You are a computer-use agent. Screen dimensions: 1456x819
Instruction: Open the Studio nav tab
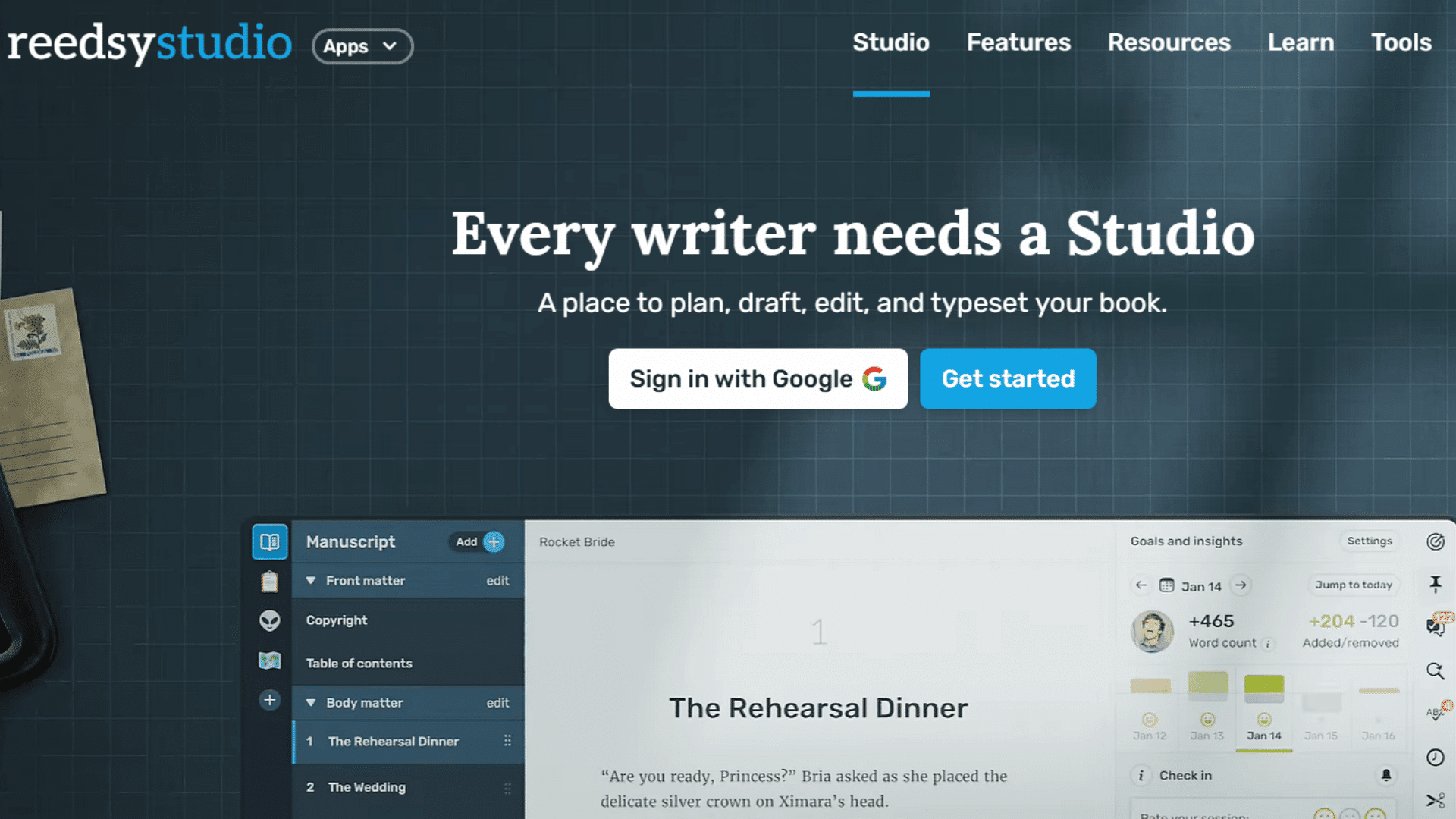point(891,42)
